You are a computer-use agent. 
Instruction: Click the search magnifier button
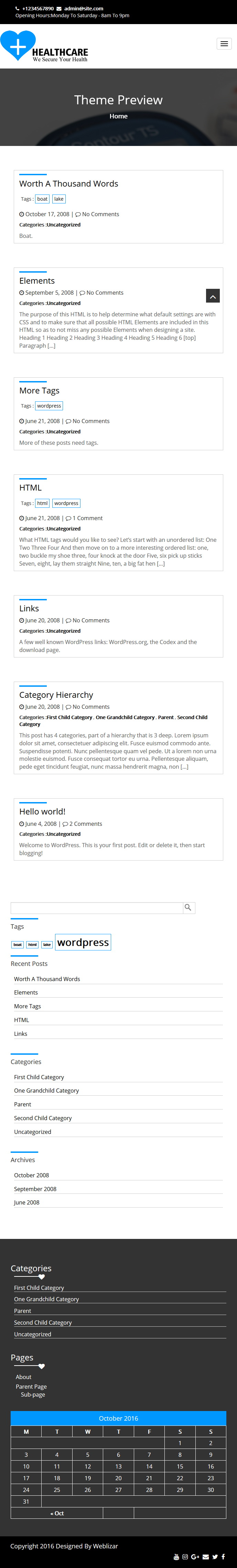tap(188, 907)
